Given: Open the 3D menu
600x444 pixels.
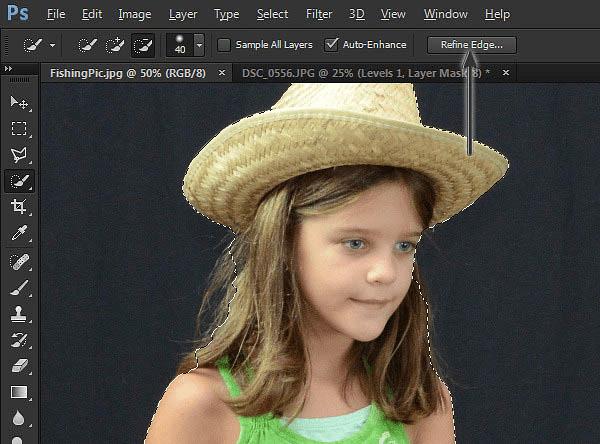Looking at the screenshot, I should 356,14.
